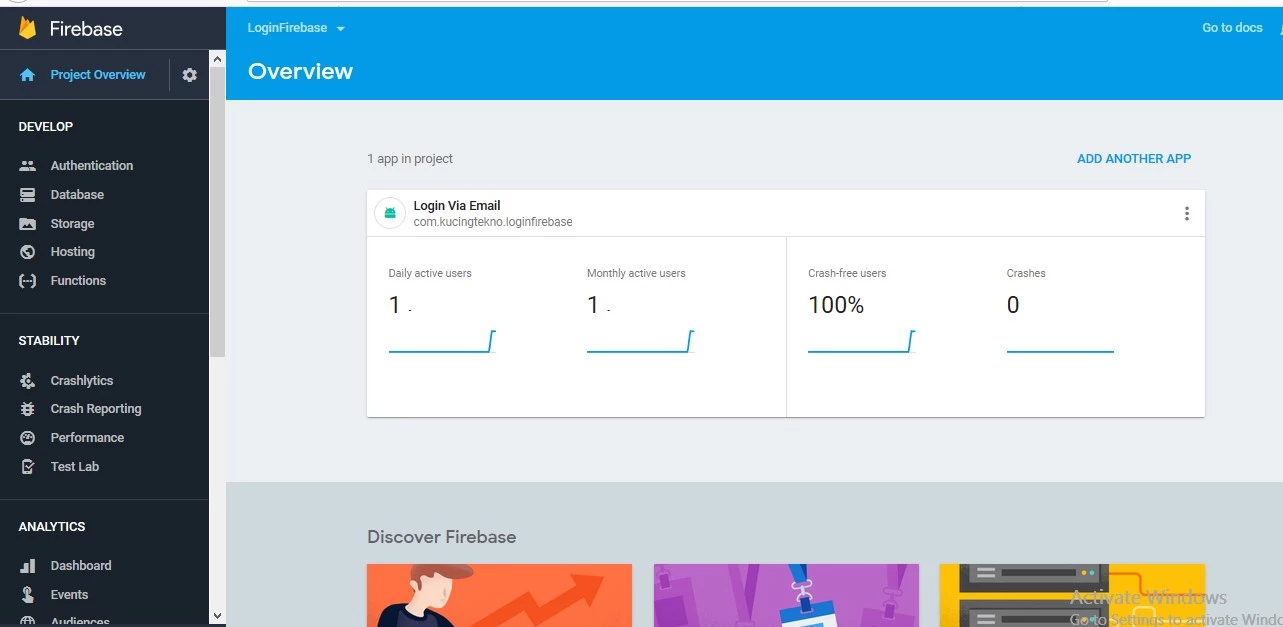Open Performance page
Image resolution: width=1283 pixels, height=627 pixels.
(x=87, y=438)
